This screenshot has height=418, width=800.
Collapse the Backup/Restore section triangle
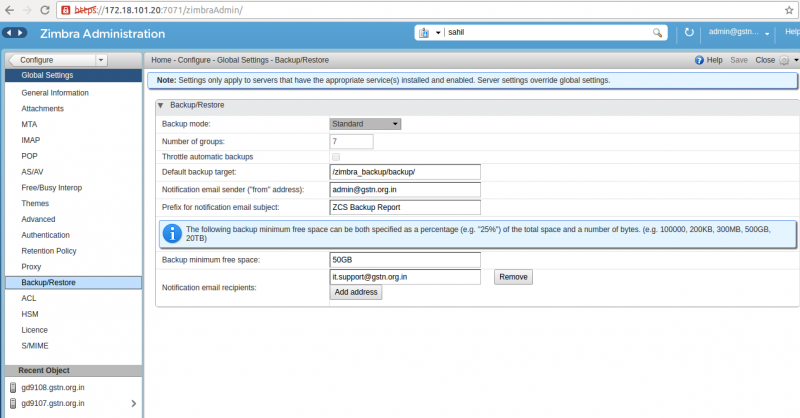(160, 105)
